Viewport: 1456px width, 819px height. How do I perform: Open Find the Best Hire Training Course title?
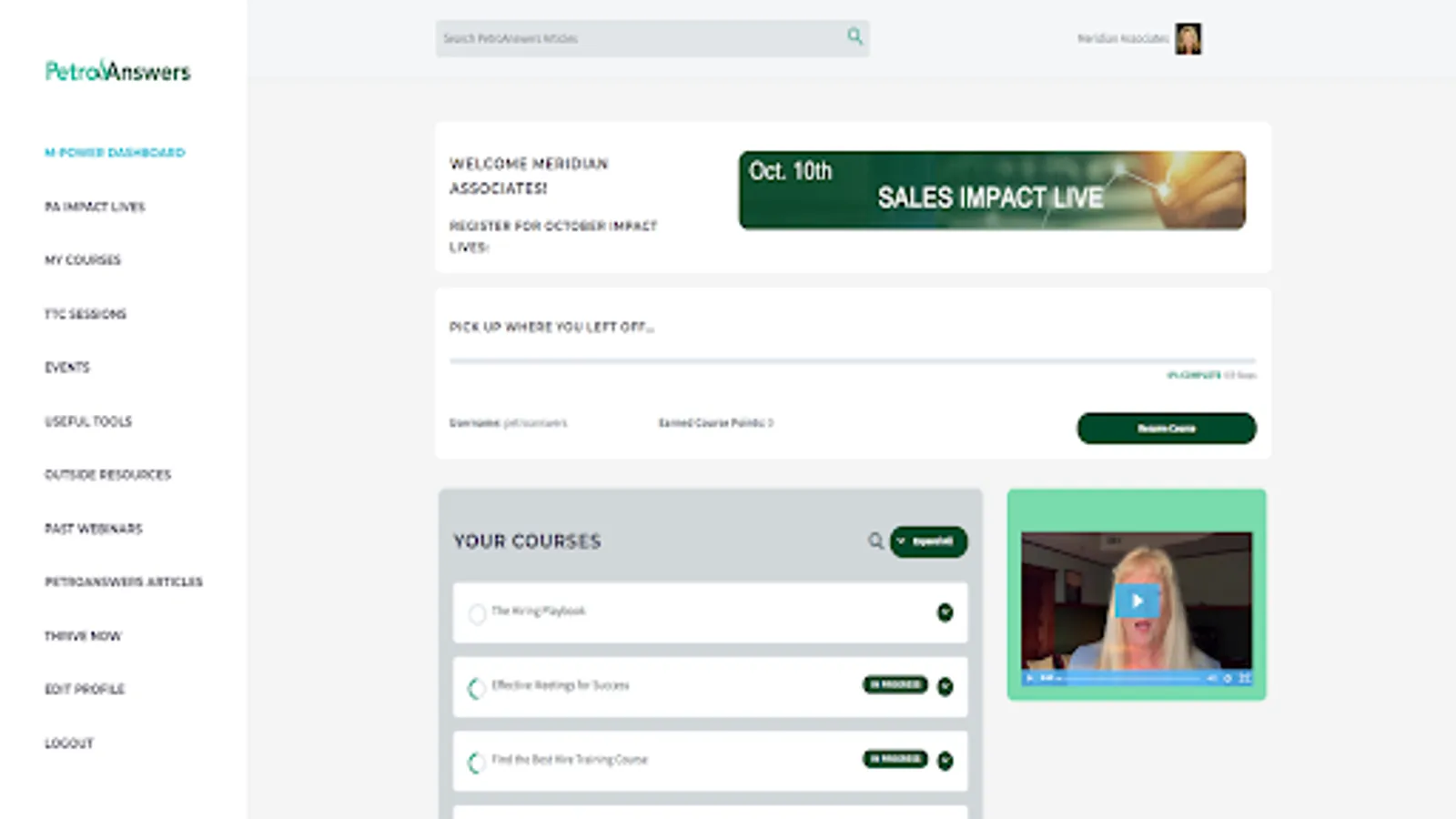570,760
